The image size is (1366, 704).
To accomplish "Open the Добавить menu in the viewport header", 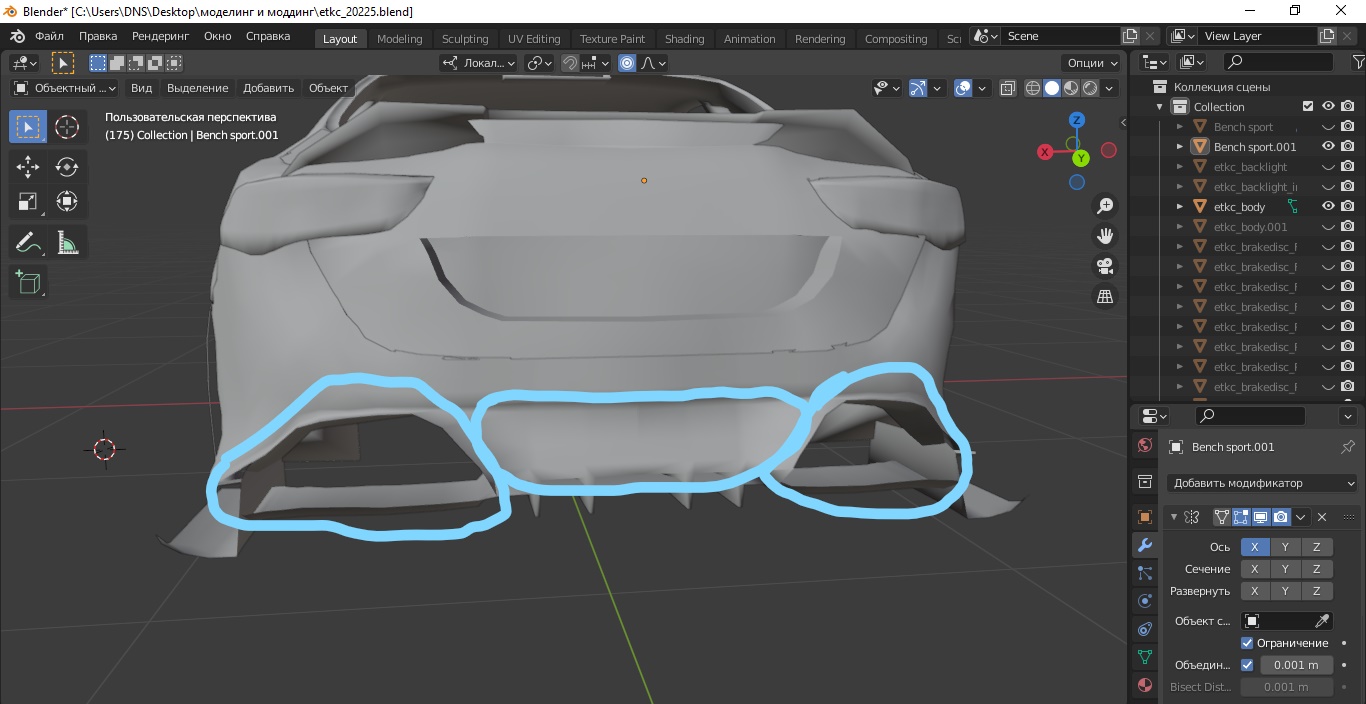I will (268, 88).
